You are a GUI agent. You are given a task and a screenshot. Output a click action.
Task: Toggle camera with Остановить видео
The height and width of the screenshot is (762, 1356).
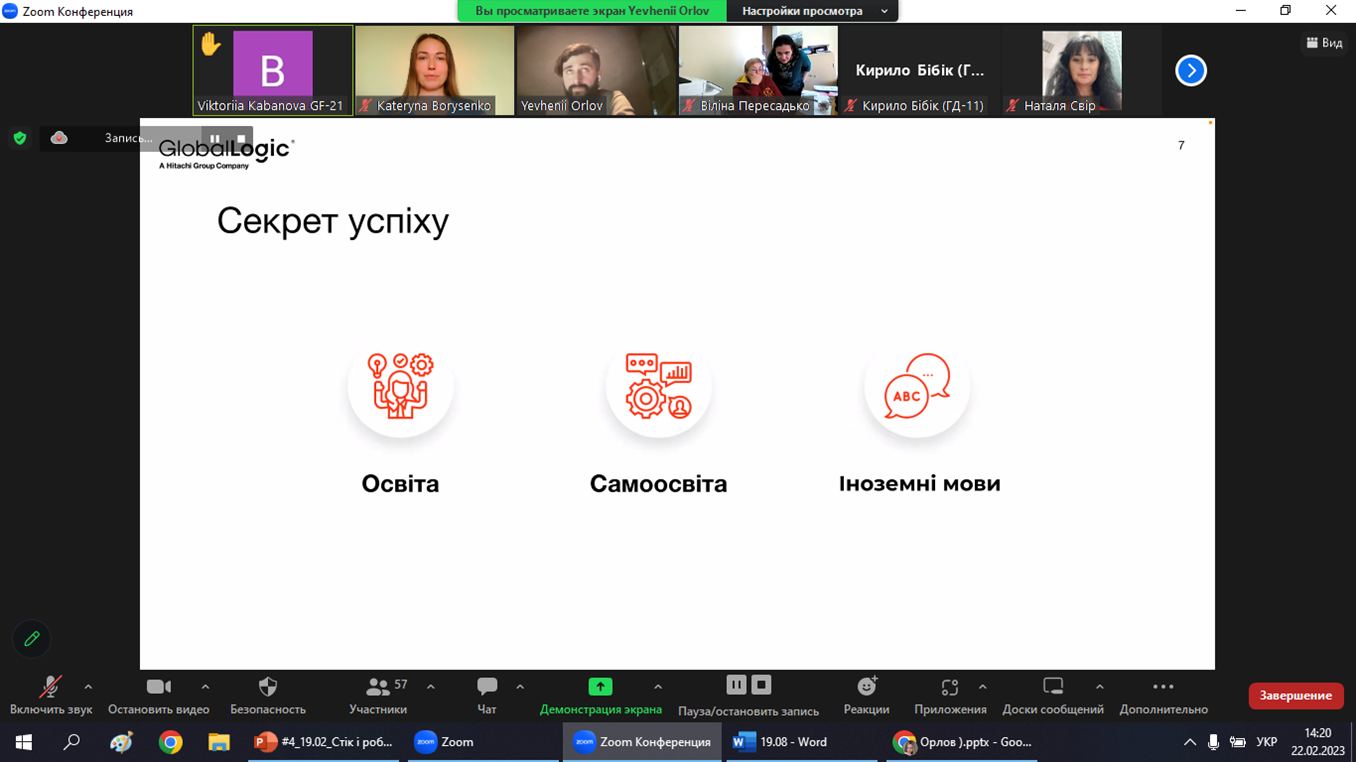click(158, 688)
